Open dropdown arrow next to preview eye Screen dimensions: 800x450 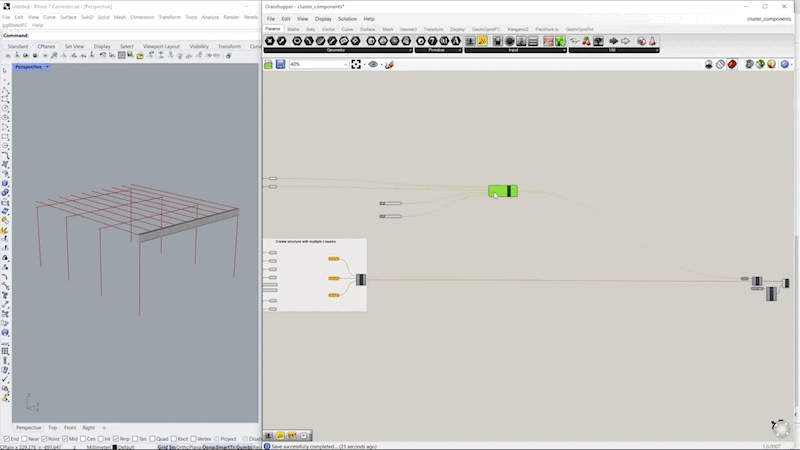coord(381,65)
